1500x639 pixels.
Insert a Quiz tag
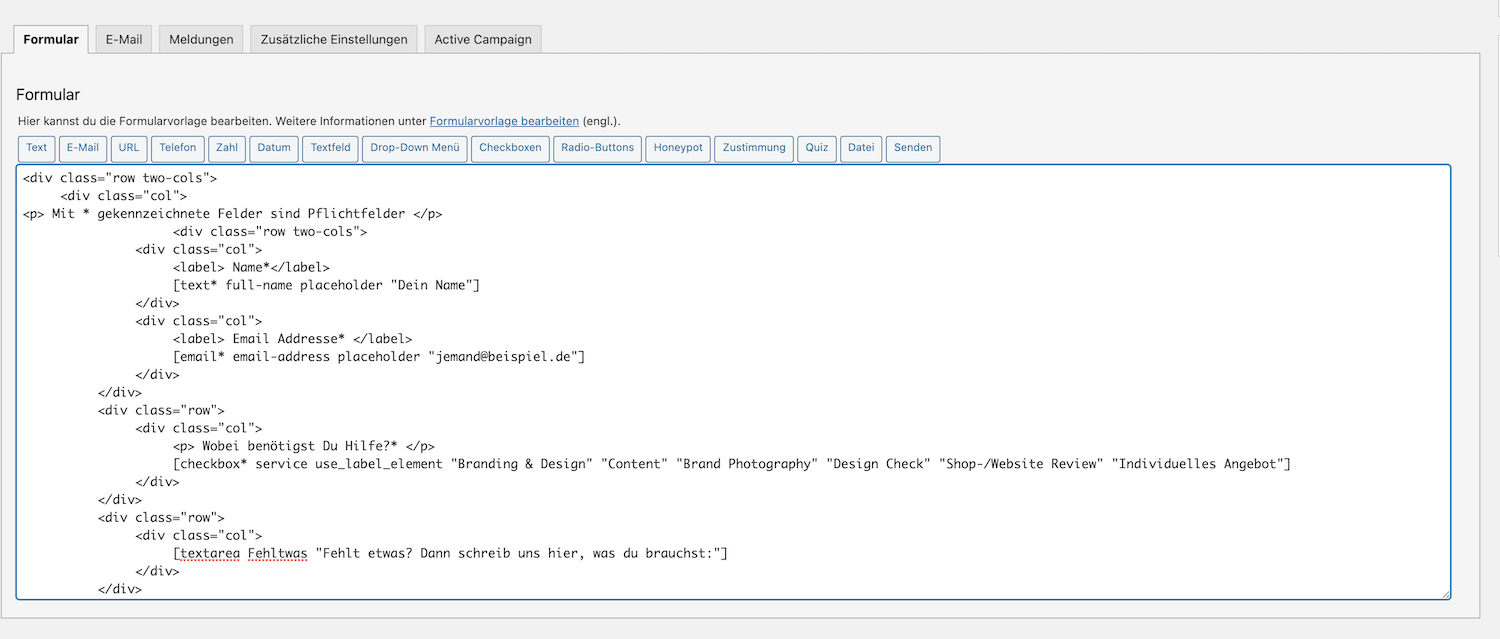point(817,148)
